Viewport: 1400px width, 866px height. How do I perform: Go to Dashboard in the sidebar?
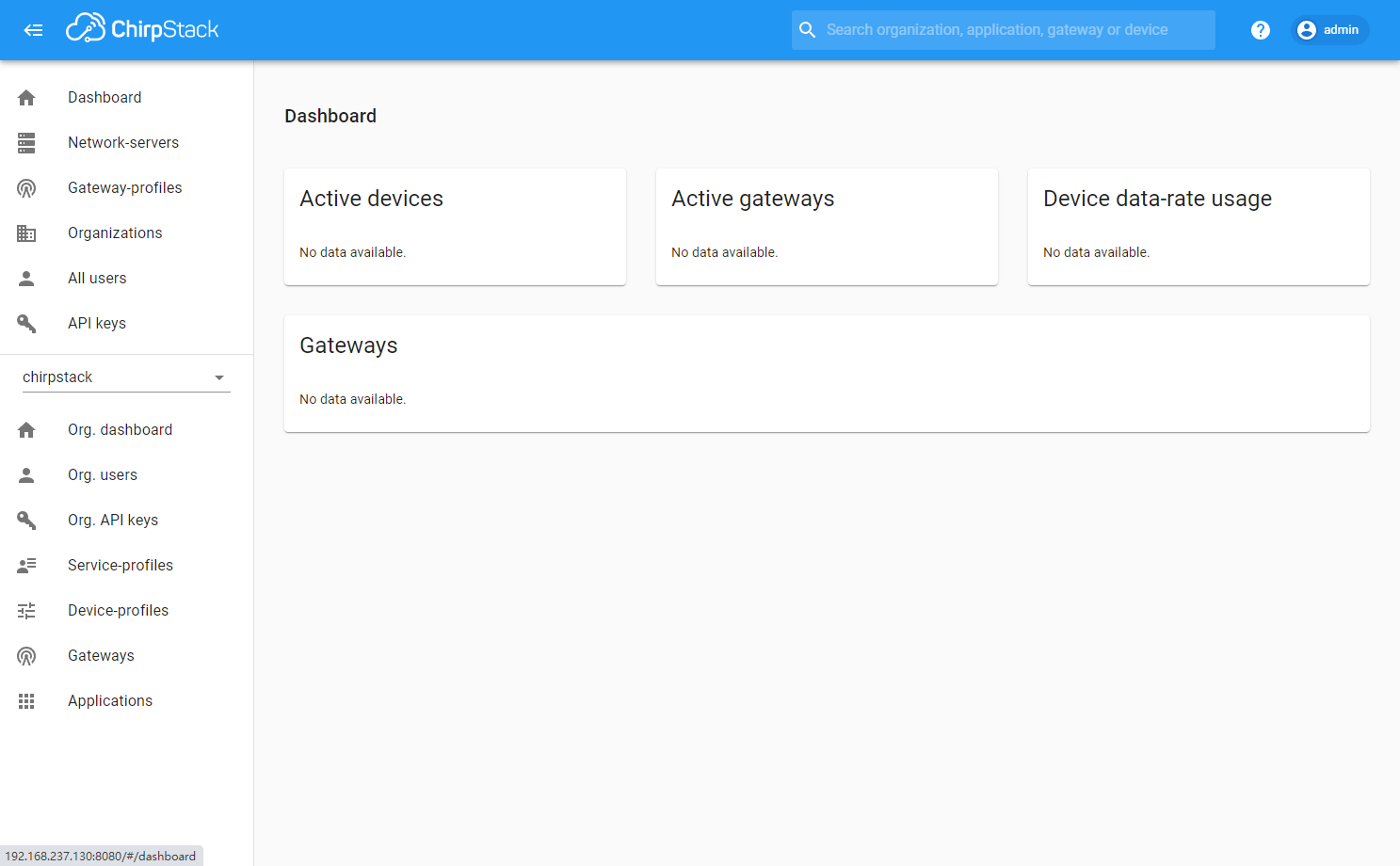coord(105,98)
